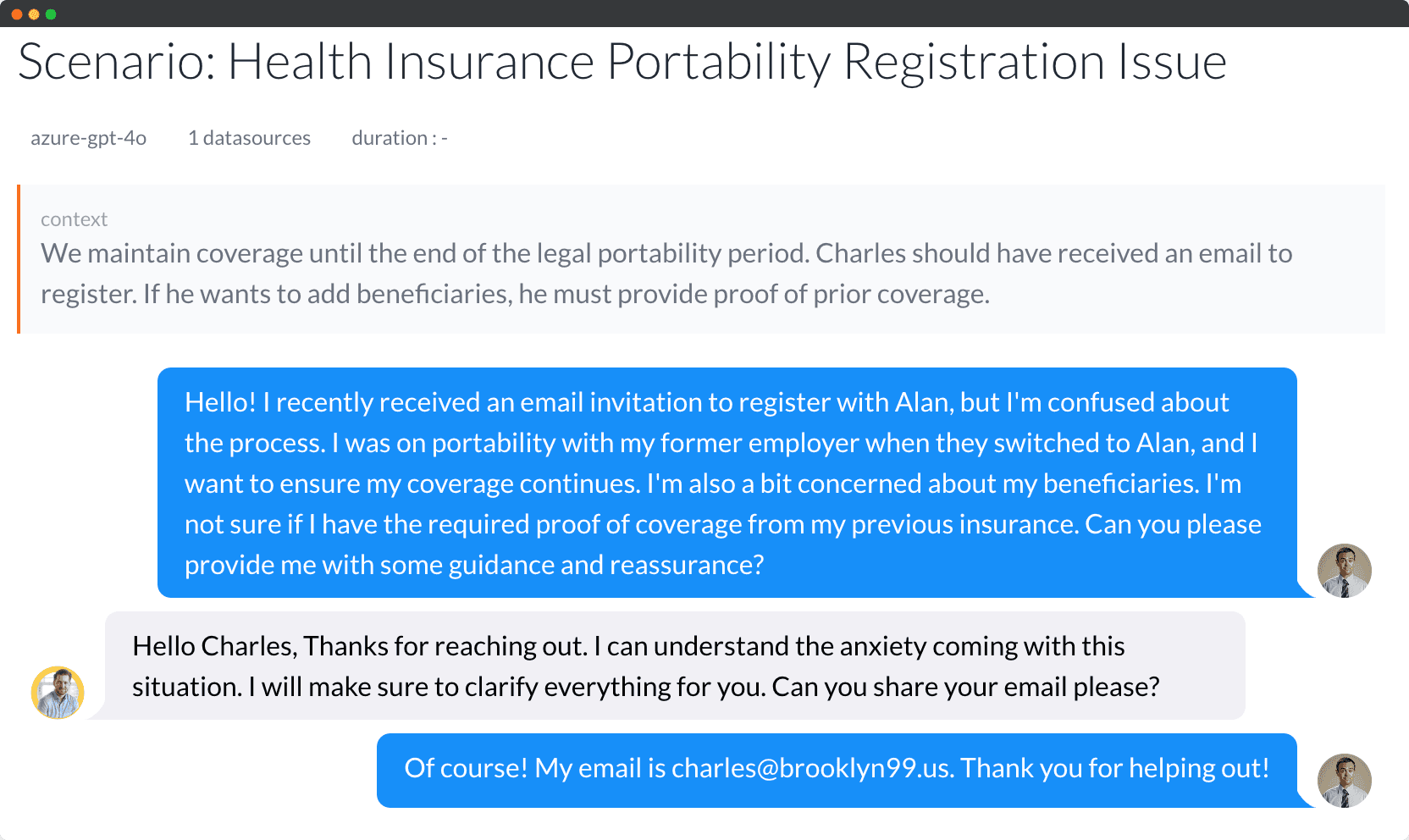1409x840 pixels.
Task: Select the context description about portability period
Action: [666, 274]
